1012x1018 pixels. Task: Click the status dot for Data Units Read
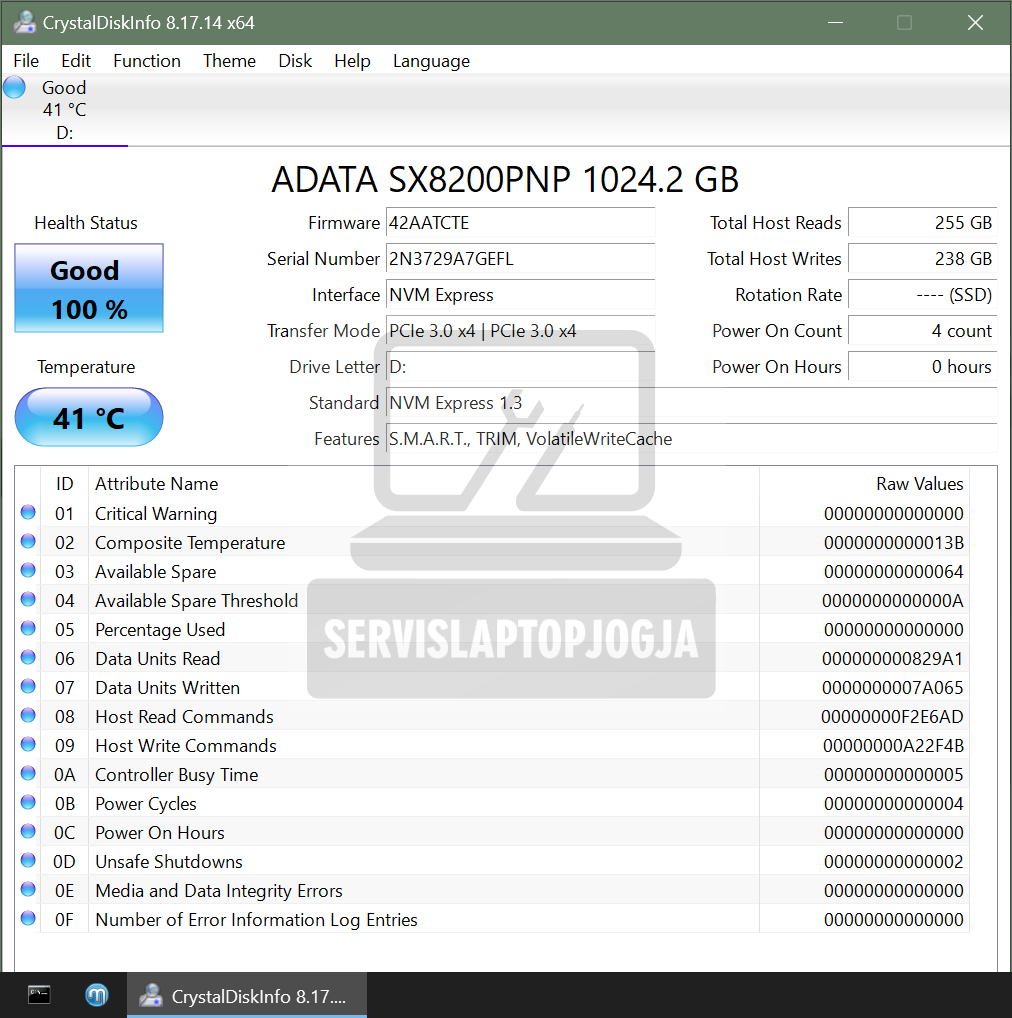coord(28,657)
